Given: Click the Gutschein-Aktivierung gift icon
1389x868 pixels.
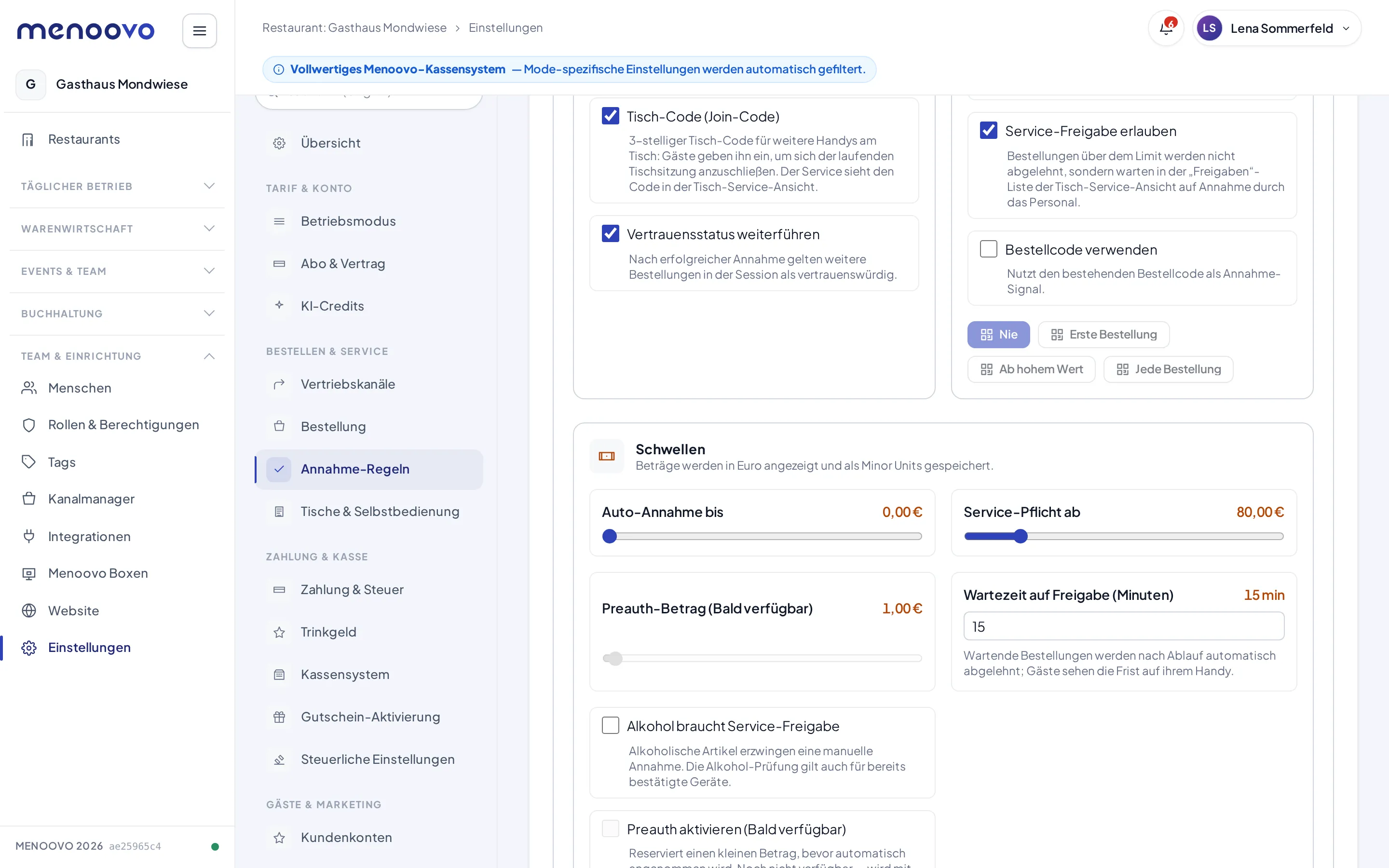Looking at the screenshot, I should (x=279, y=717).
